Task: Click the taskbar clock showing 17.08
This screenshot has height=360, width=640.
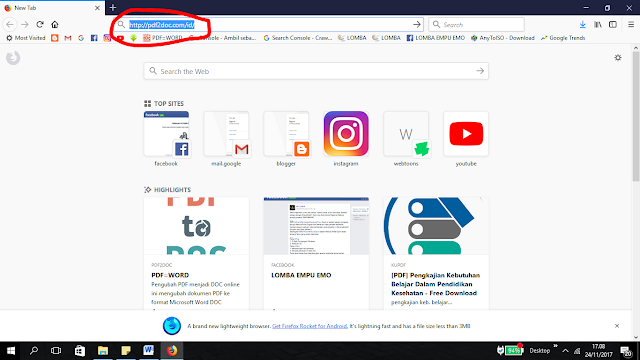Action: coord(598,351)
